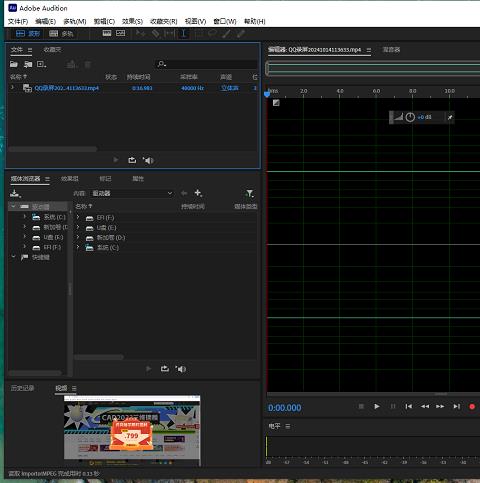The width and height of the screenshot is (480, 483).
Task: Open Editor panel menu (≡) icon
Action: click(369, 50)
